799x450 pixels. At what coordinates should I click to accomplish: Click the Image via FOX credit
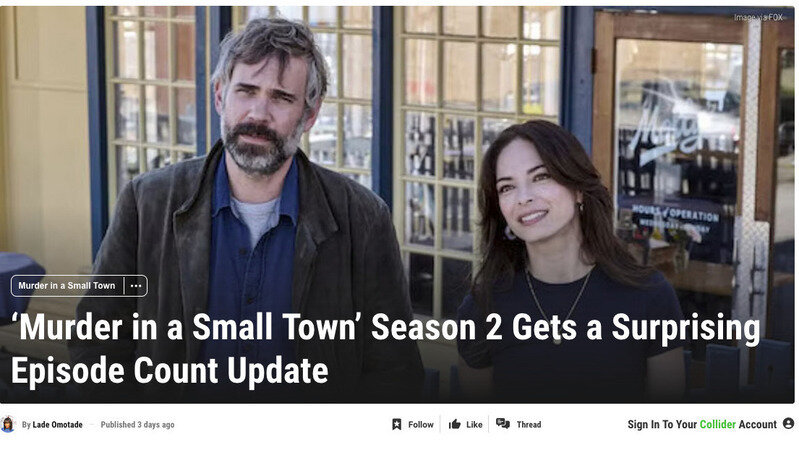click(758, 17)
